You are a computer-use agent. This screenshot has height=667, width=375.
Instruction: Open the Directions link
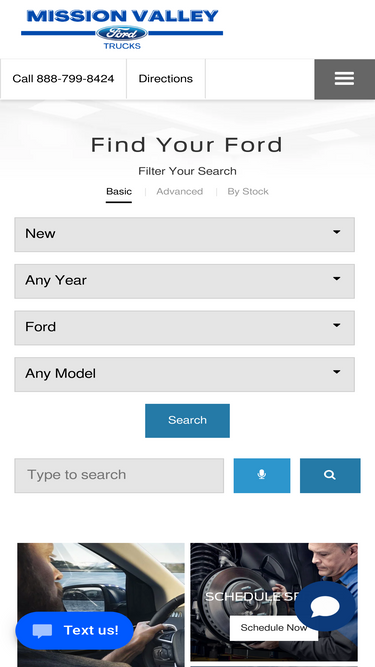(x=166, y=79)
